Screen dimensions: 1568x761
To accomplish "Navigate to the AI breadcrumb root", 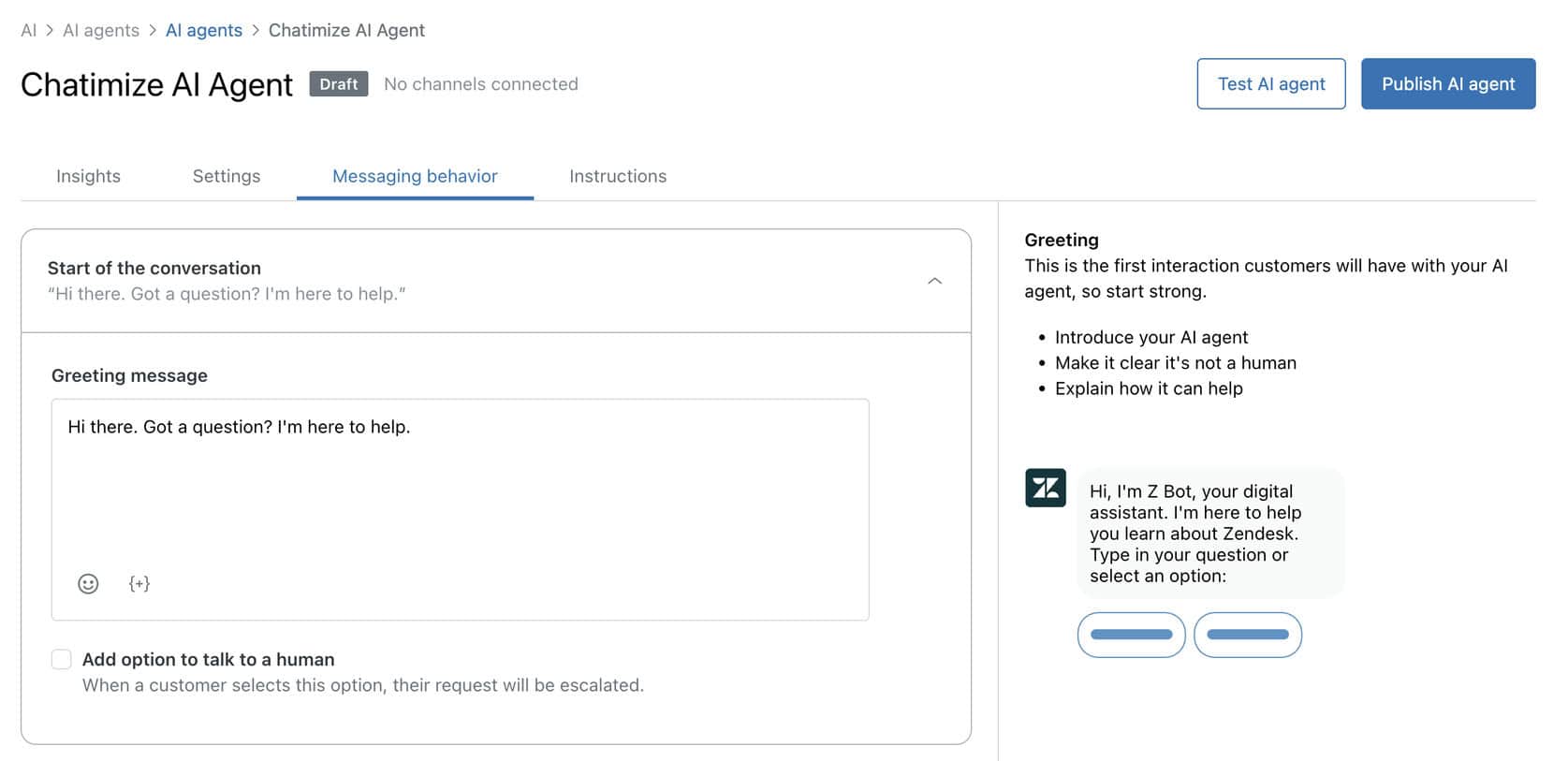I will [28, 30].
